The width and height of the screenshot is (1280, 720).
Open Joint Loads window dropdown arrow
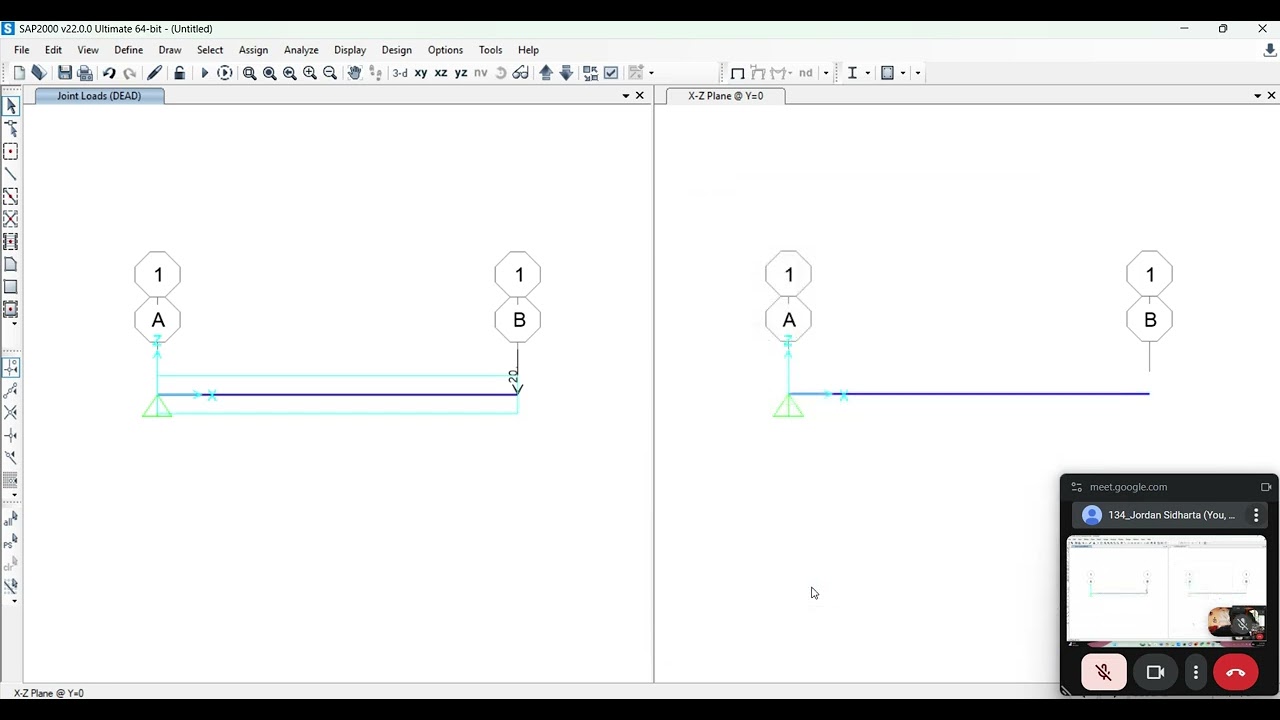pos(626,96)
